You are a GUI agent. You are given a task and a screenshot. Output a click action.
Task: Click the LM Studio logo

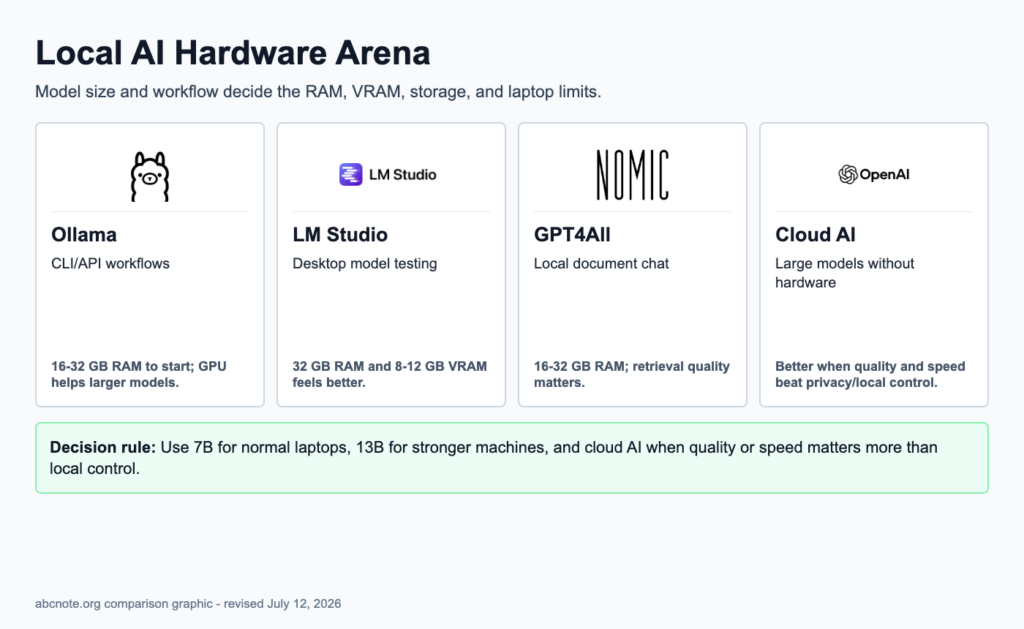[388, 174]
